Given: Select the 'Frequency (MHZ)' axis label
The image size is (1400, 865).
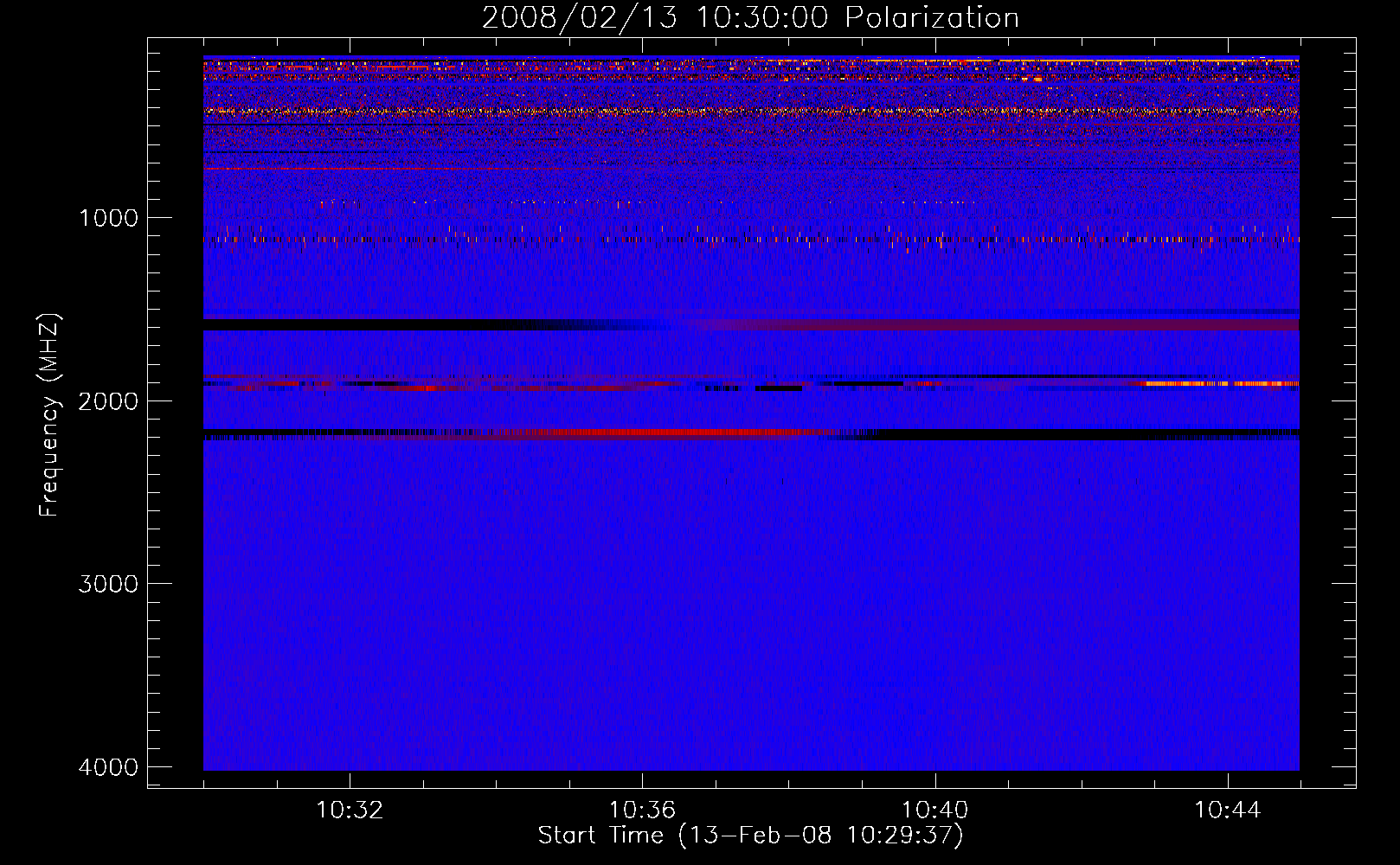Looking at the screenshot, I should [x=49, y=415].
